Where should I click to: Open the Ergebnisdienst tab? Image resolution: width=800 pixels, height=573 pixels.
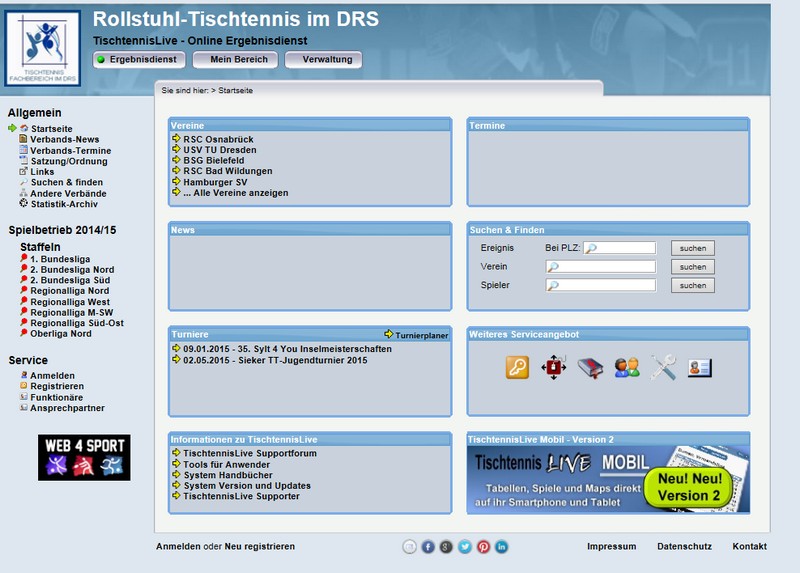(136, 60)
